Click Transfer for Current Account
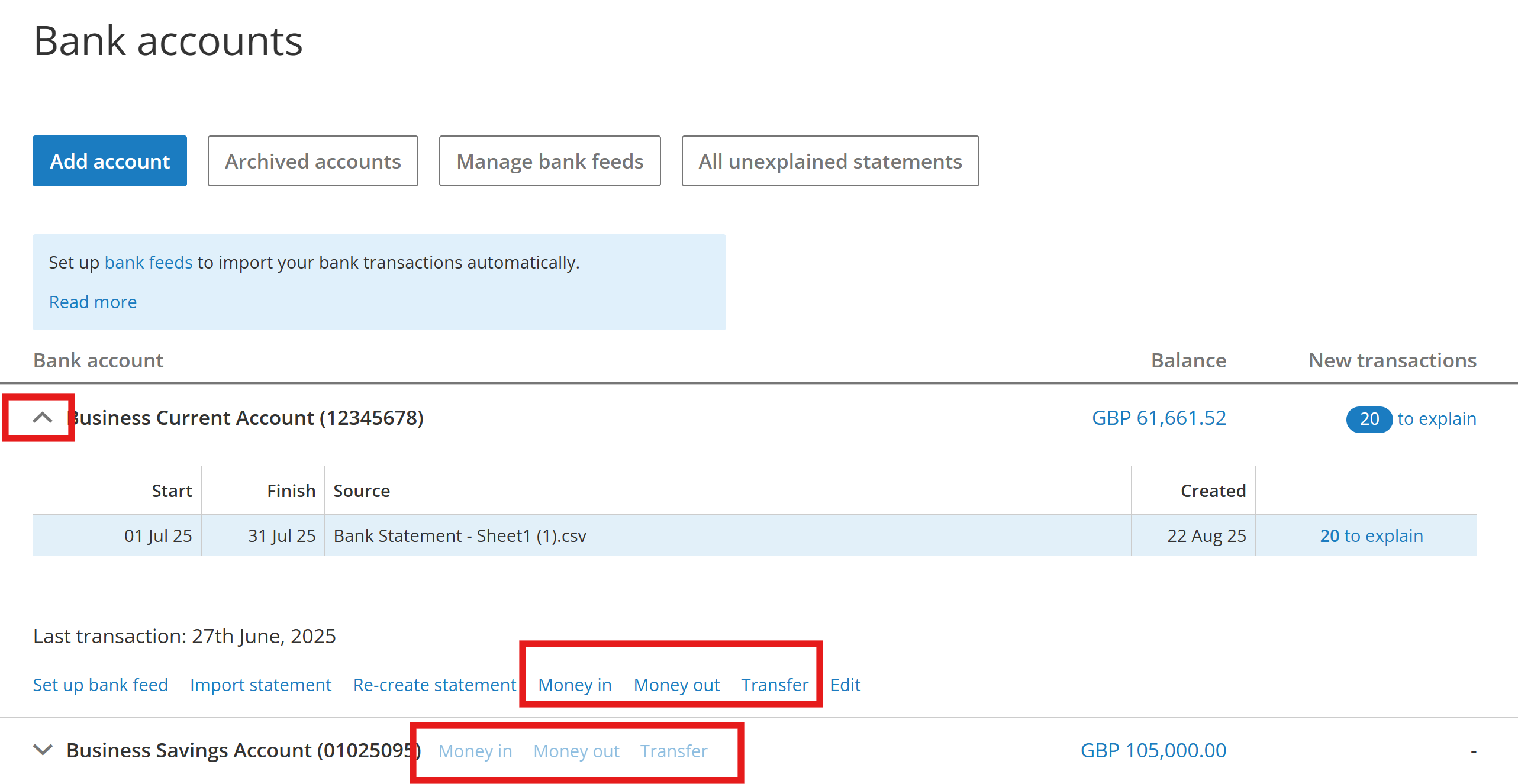This screenshot has width=1518, height=784. pos(775,685)
